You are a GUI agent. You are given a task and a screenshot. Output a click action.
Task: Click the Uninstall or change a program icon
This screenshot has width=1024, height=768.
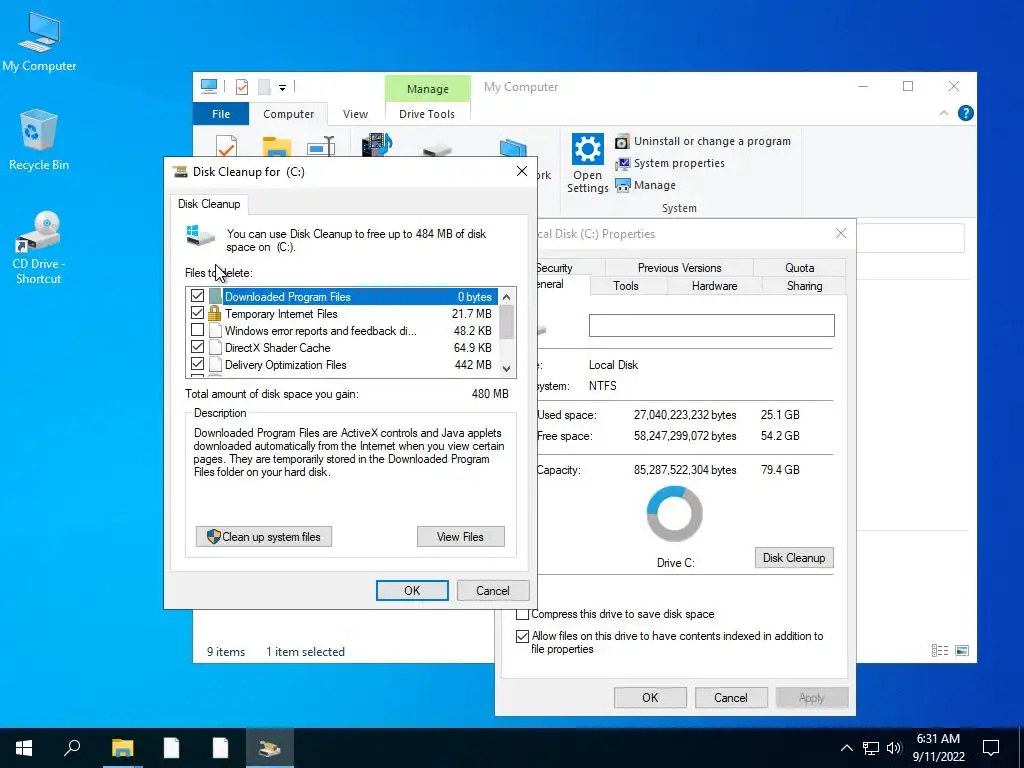(622, 141)
